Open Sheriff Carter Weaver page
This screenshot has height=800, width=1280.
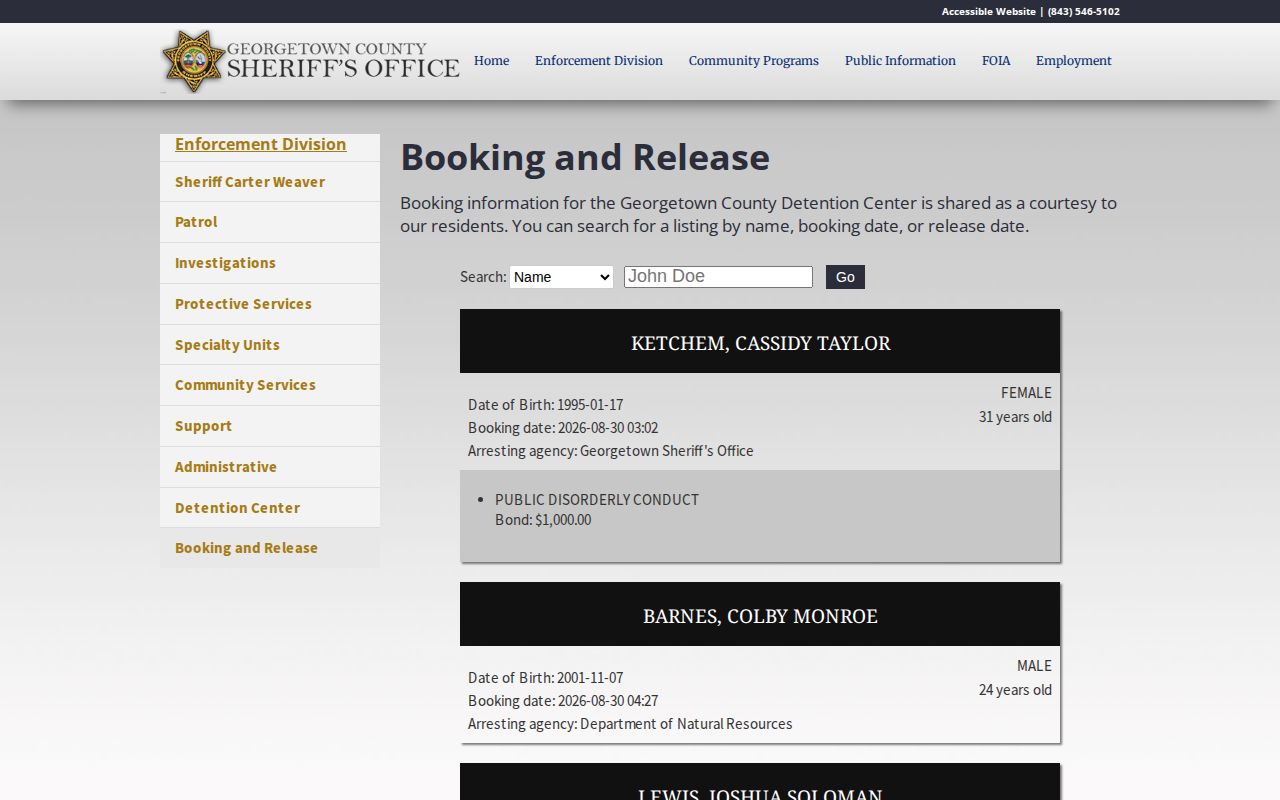270,182
